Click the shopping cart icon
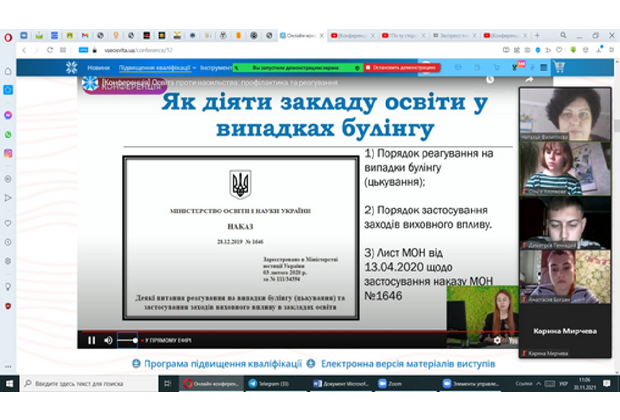The height and width of the screenshot is (420, 620). [559, 68]
